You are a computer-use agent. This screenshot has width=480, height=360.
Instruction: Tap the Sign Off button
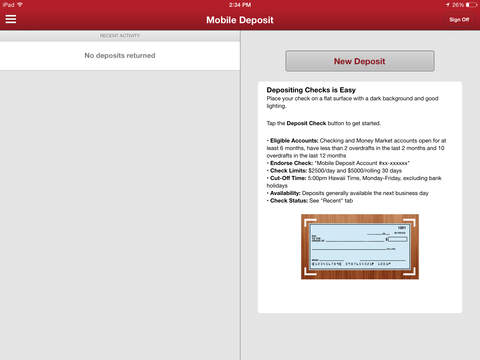point(459,20)
